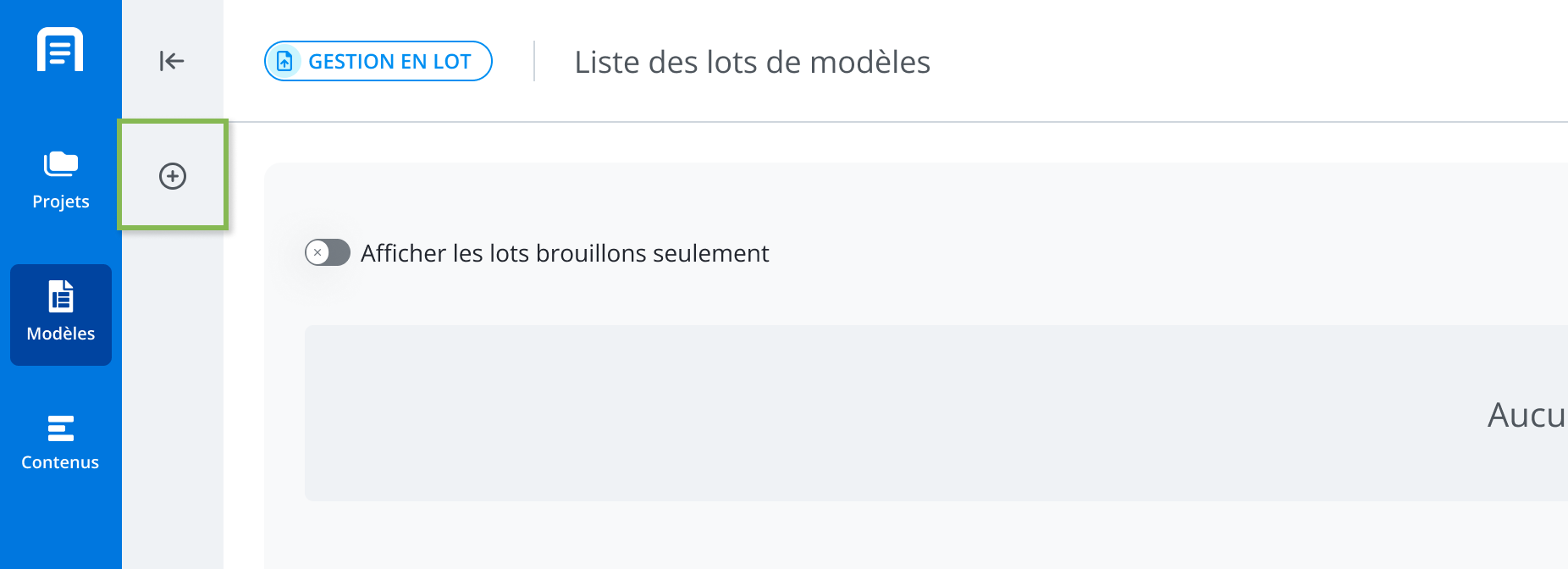Click the x knob of the brouillons switch
Screen dimensions: 1568x569
tap(317, 252)
